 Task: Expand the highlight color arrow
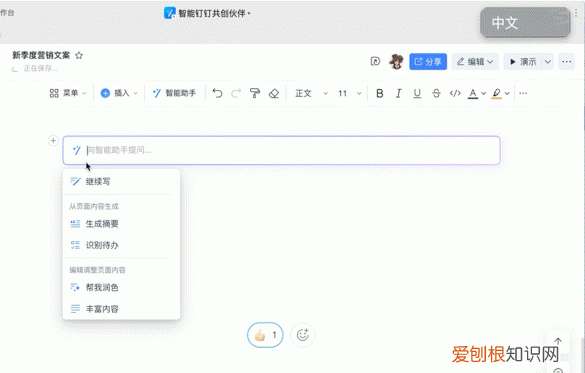click(507, 93)
